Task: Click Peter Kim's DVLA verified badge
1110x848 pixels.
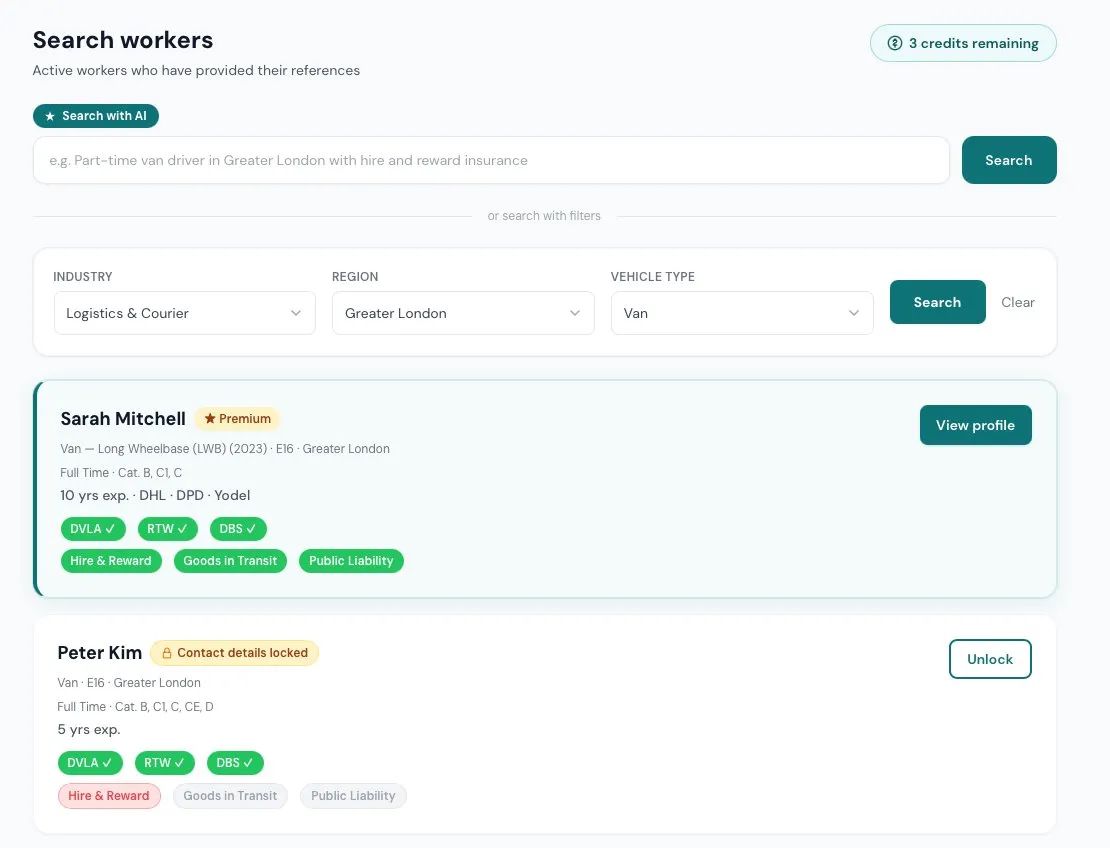Action: click(x=90, y=763)
